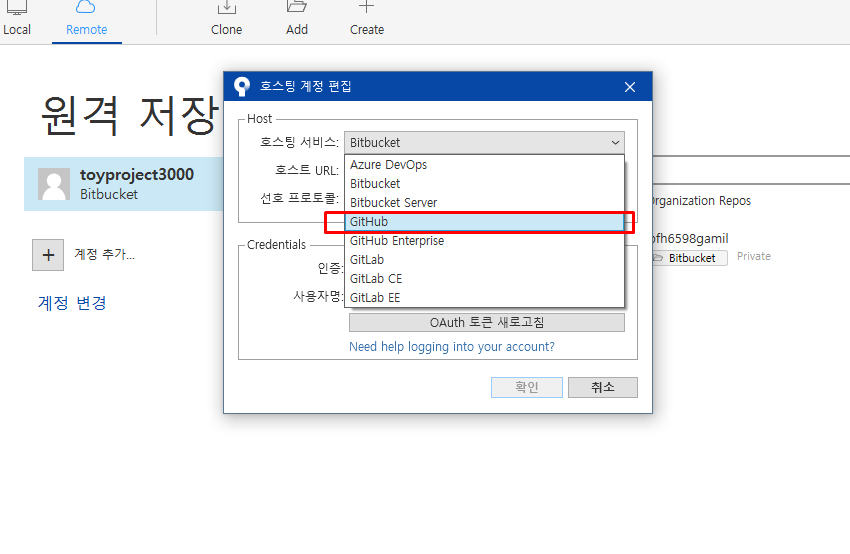
Task: Choose Bitbucket Server from the list
Action: point(484,203)
